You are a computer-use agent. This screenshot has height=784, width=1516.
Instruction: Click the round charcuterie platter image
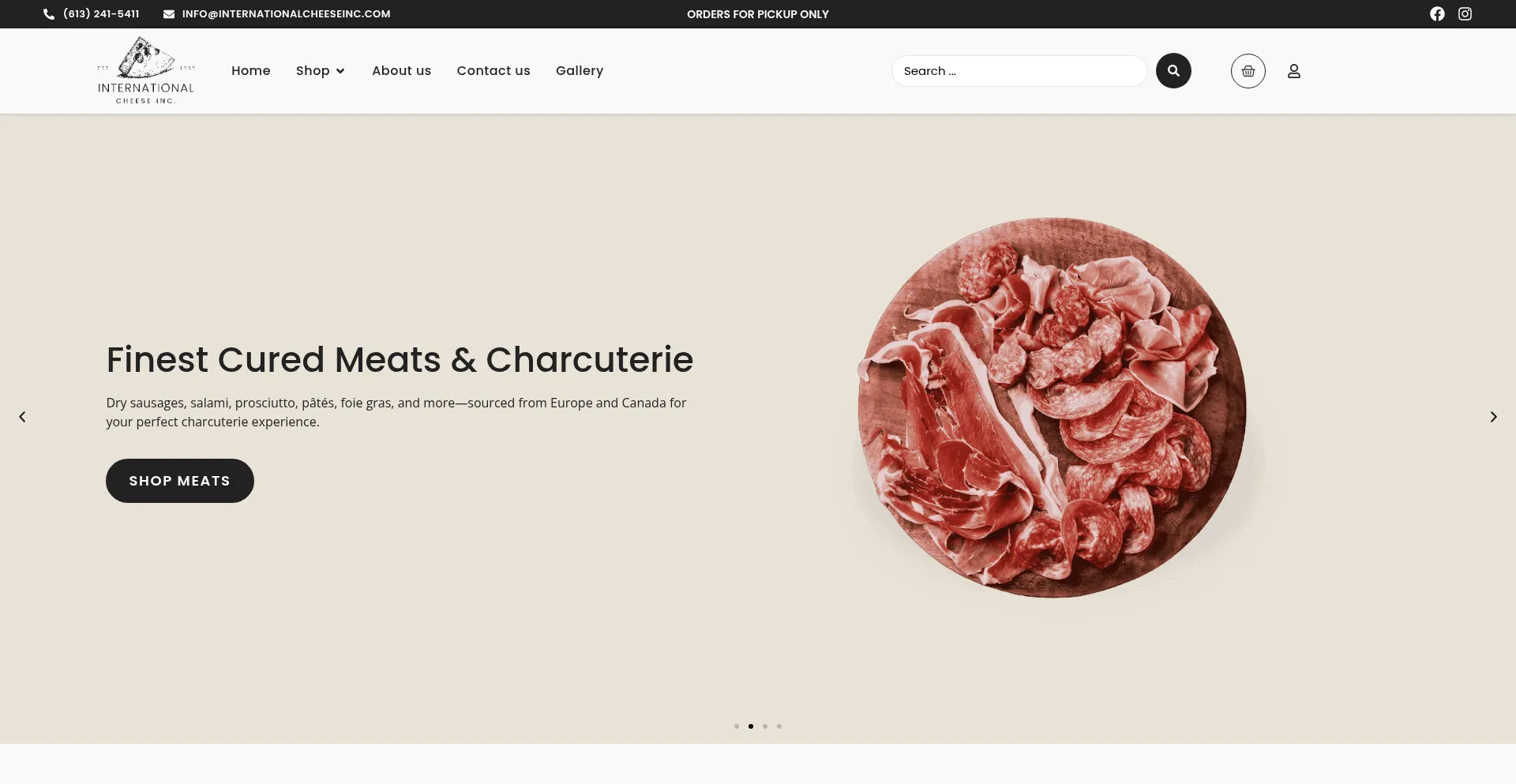click(1052, 407)
